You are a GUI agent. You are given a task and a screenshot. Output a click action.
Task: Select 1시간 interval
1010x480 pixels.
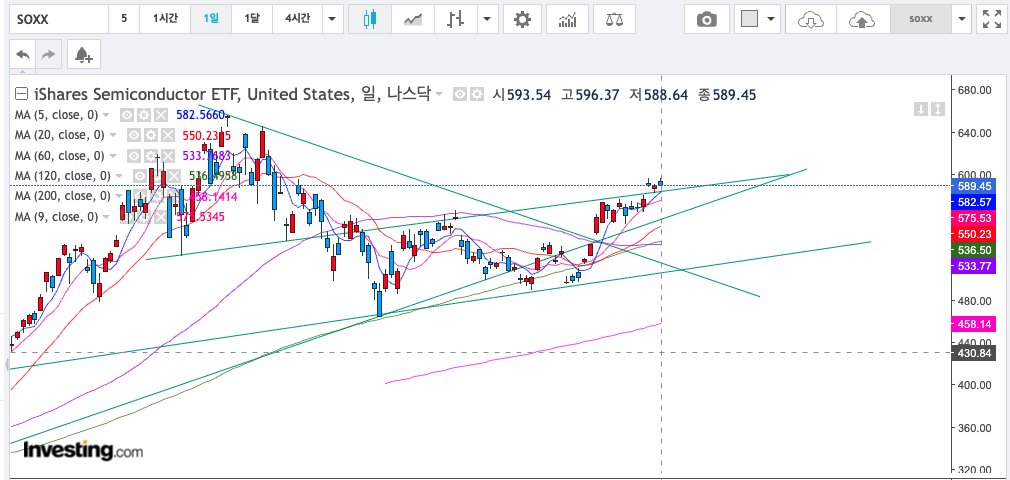tap(165, 19)
